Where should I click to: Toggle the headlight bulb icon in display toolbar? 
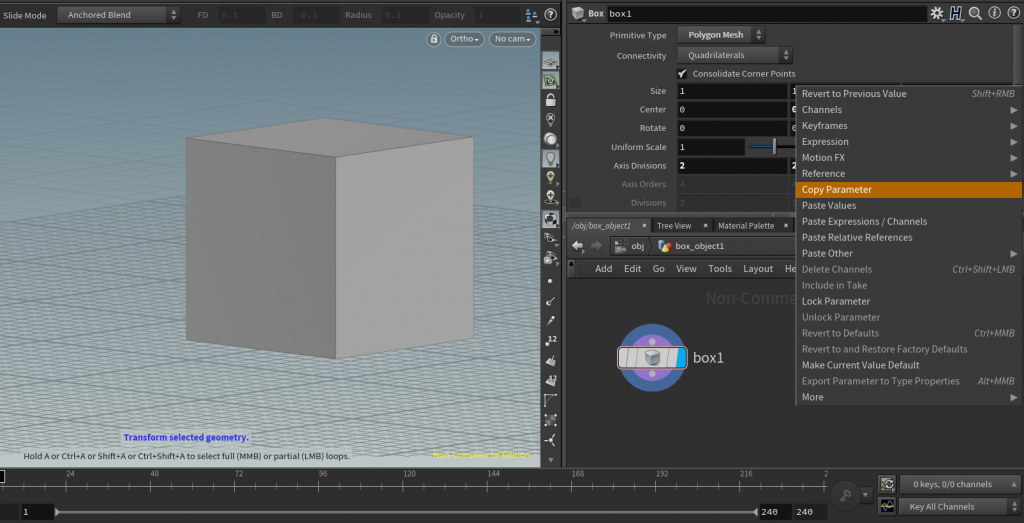(x=551, y=158)
